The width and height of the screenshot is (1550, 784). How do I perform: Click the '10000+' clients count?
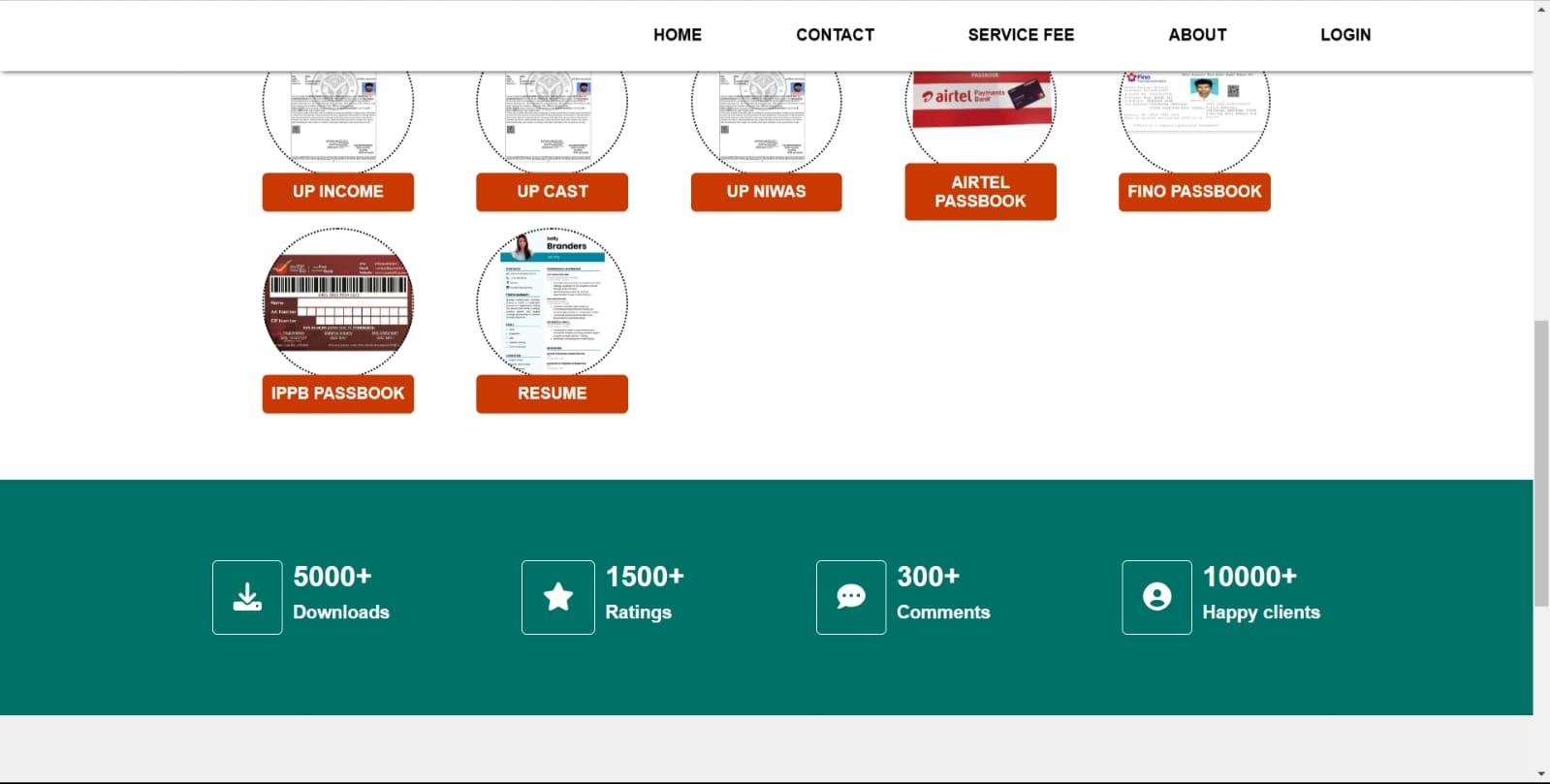[1249, 577]
